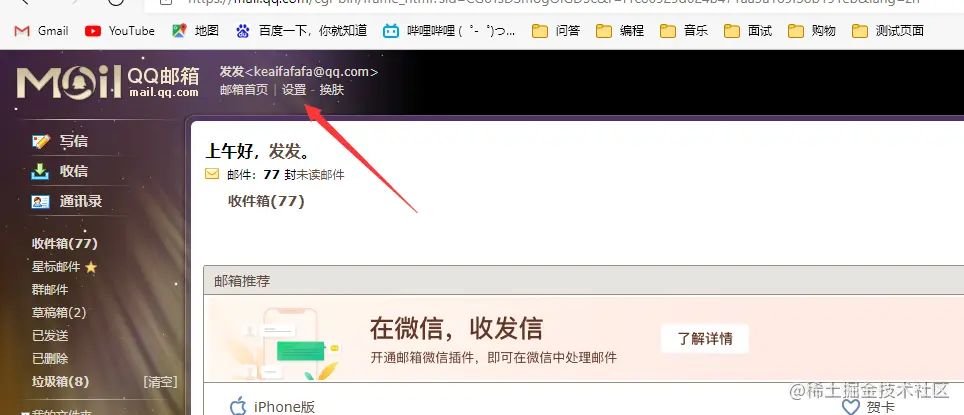Screen dimensions: 964x415
Task: Open 收件箱(77) in the main panel
Action: tap(266, 201)
